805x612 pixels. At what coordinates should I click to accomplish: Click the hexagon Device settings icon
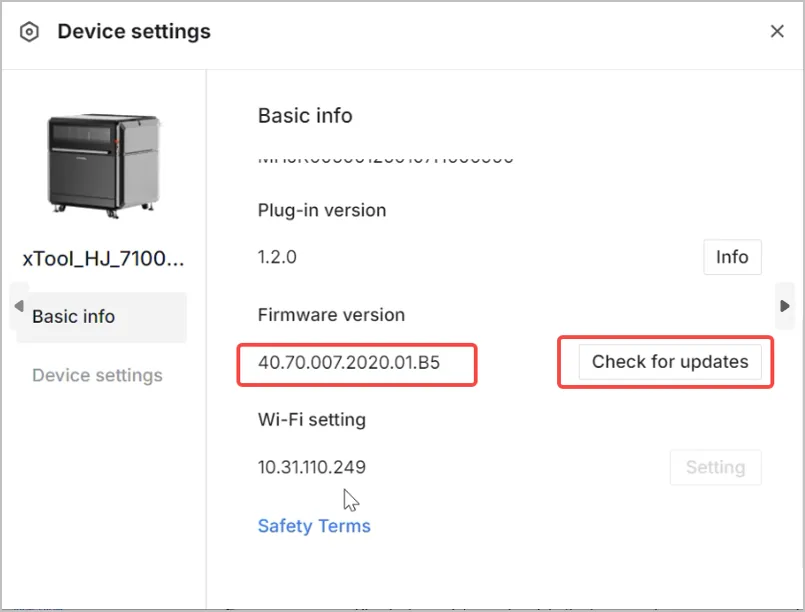click(x=29, y=32)
